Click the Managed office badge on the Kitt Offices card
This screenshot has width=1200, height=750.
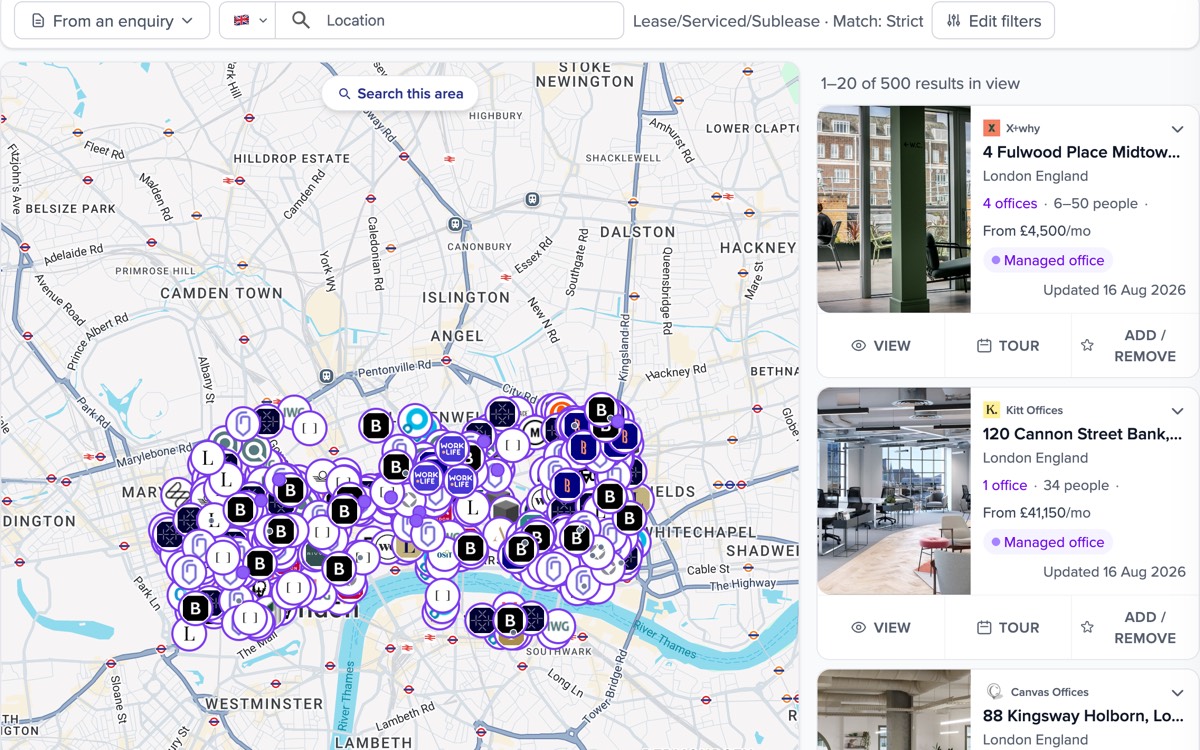click(1047, 542)
